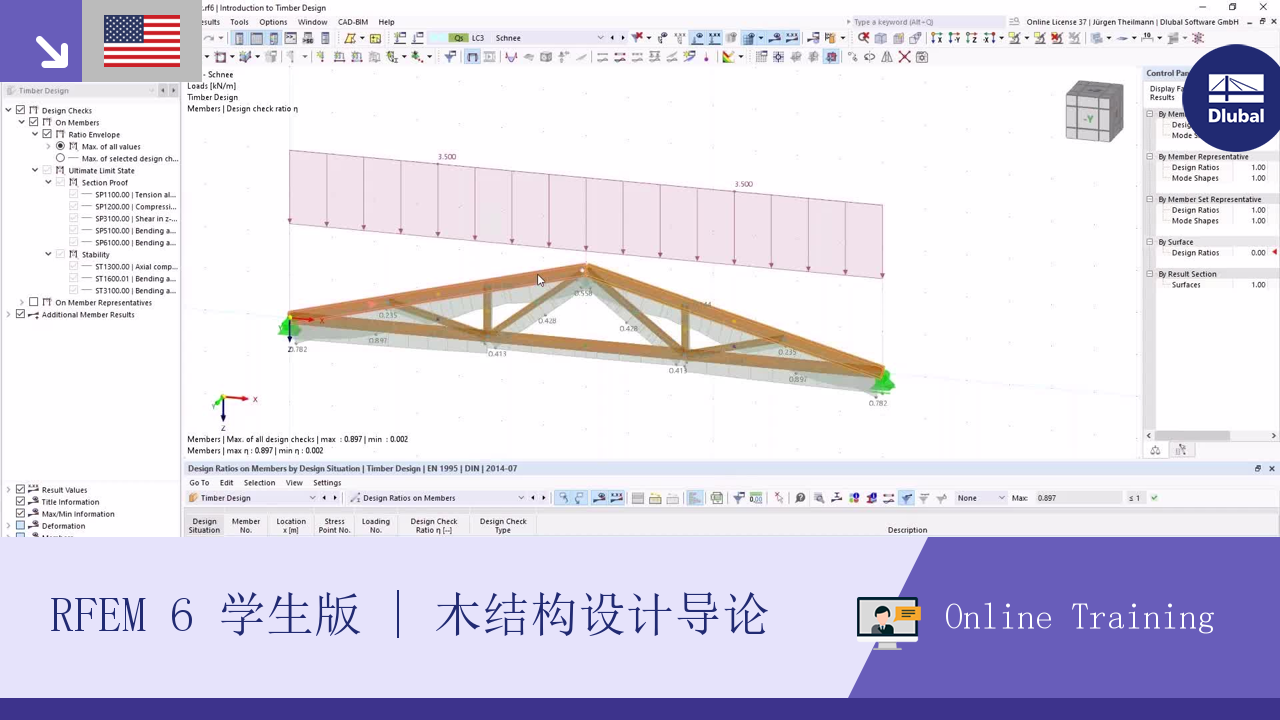
Task: Click the mirror triangle icon in second toolbar
Action: point(886,57)
